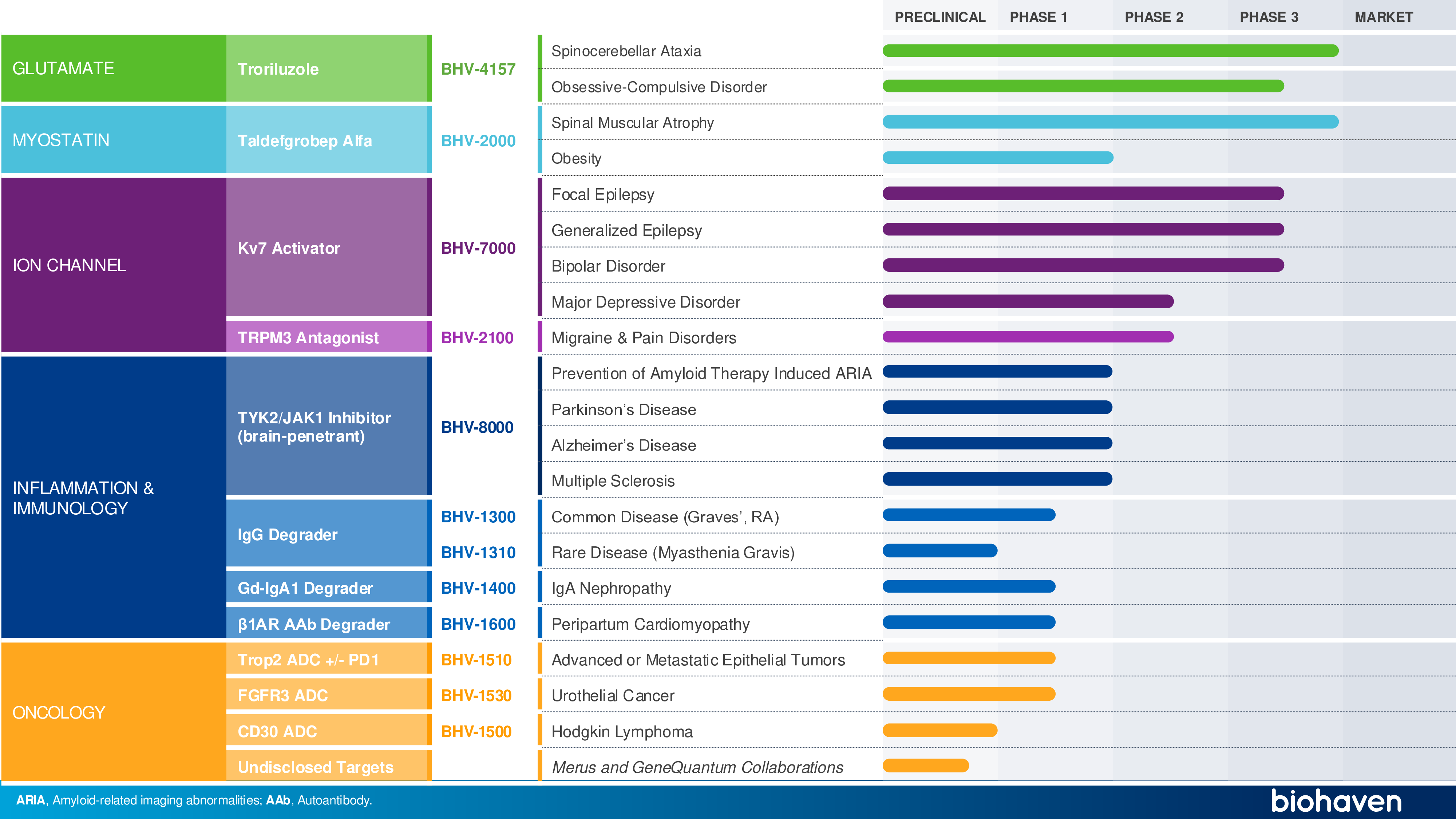Click the ARIA footnote definition text
Viewport: 1456px width, 819px height.
click(x=138, y=800)
